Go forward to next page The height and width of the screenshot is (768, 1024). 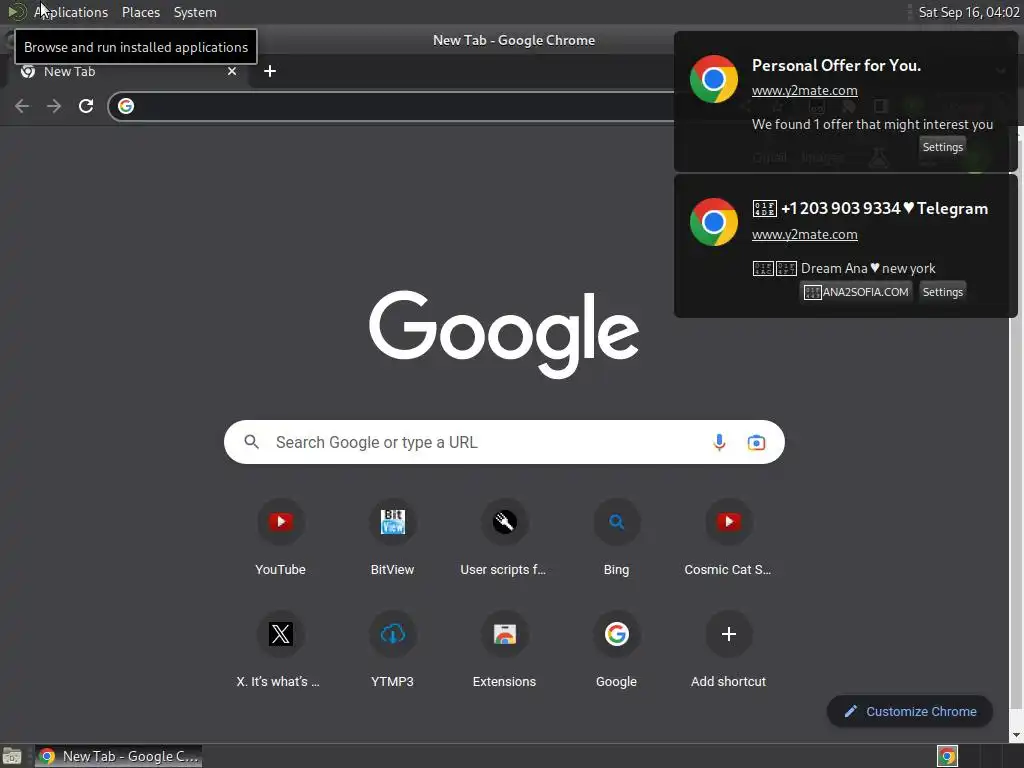(x=54, y=106)
